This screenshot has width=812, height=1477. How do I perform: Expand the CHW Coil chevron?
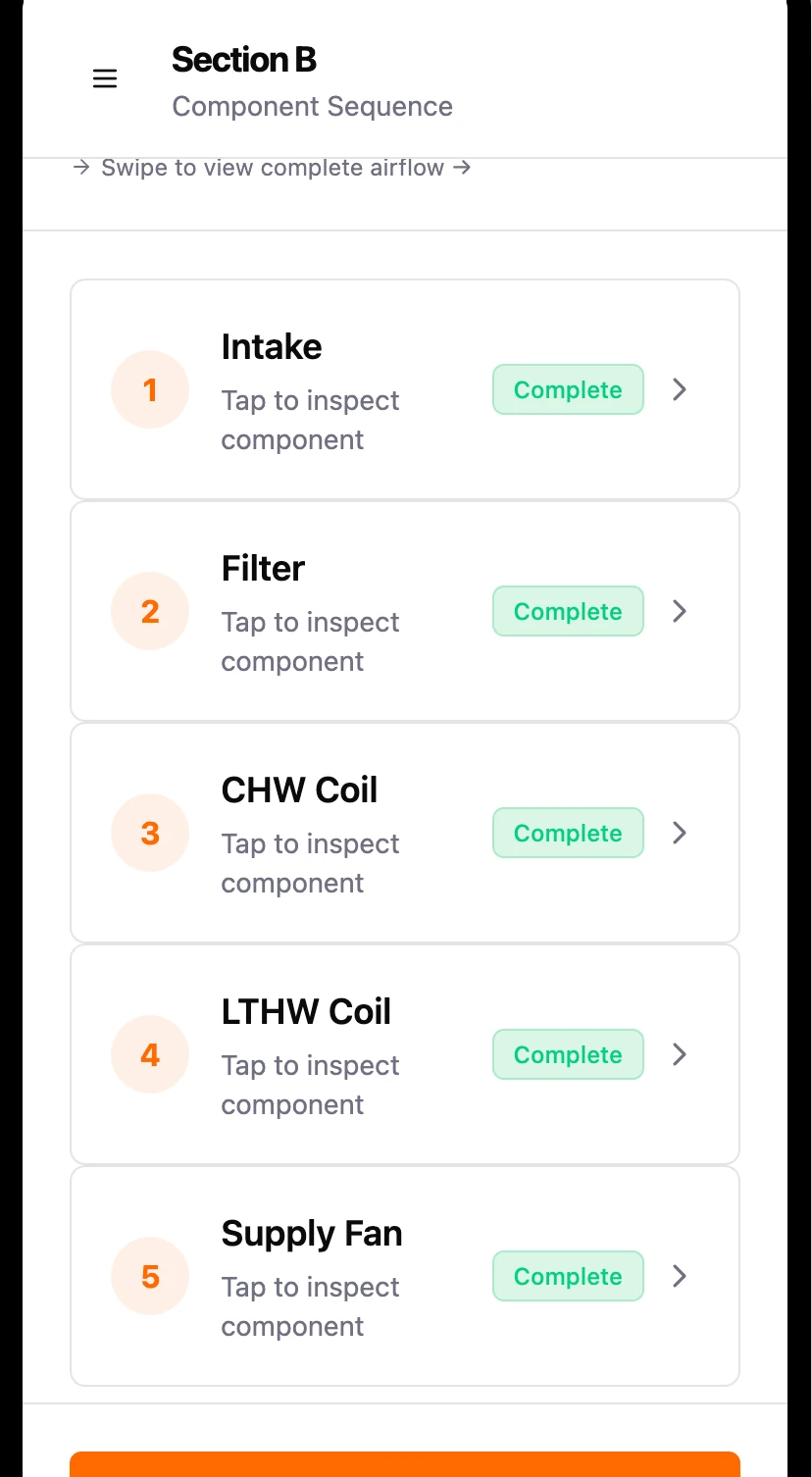[680, 834]
